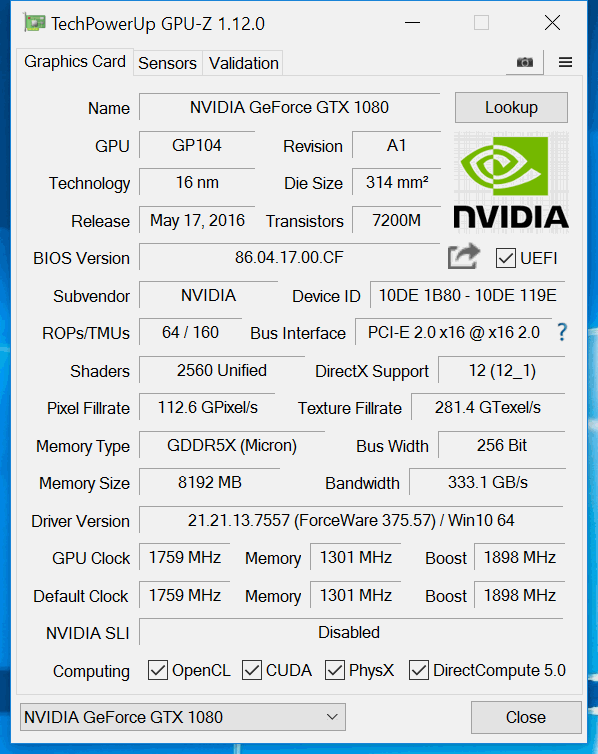This screenshot has width=598, height=754.
Task: Click the BIOS share/export arrow icon
Action: pyautogui.click(x=463, y=257)
